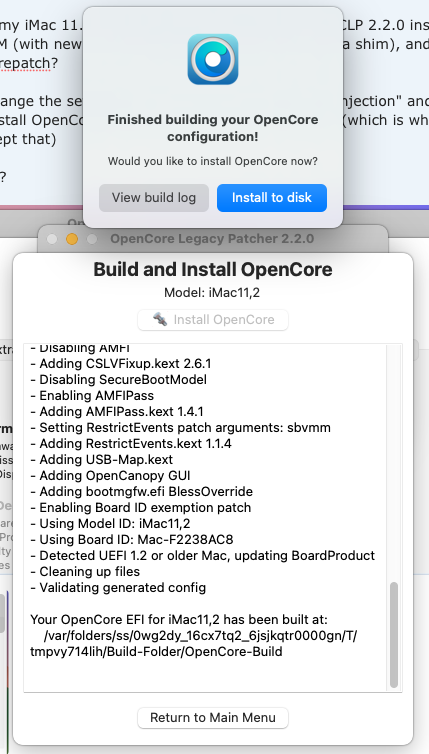Close the OpenCore Legacy Patcher window
The height and width of the screenshot is (754, 429).
pyautogui.click(x=52, y=239)
